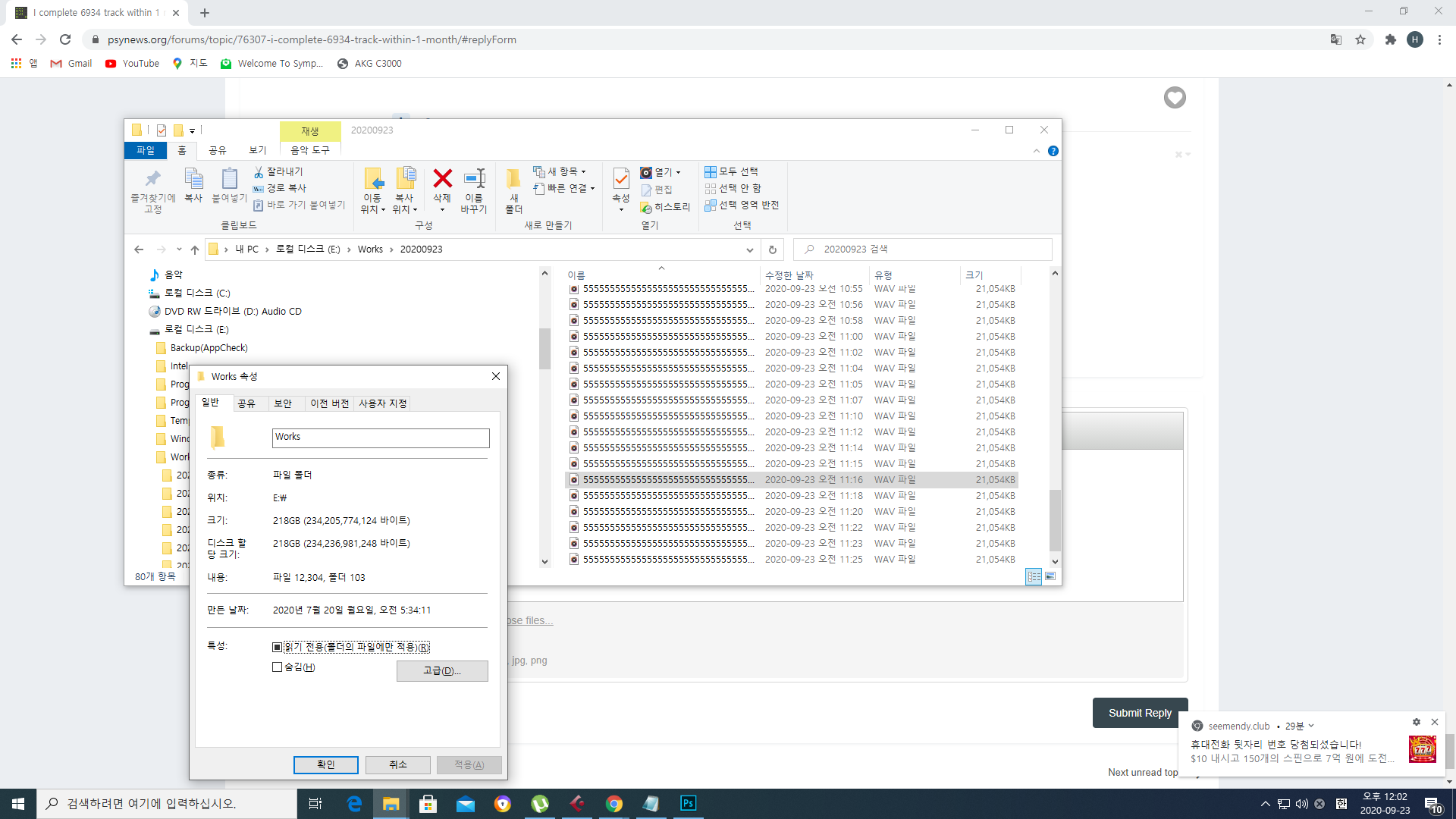Switch to large icons view toggle
This screenshot has height=819, width=1456.
click(1050, 576)
